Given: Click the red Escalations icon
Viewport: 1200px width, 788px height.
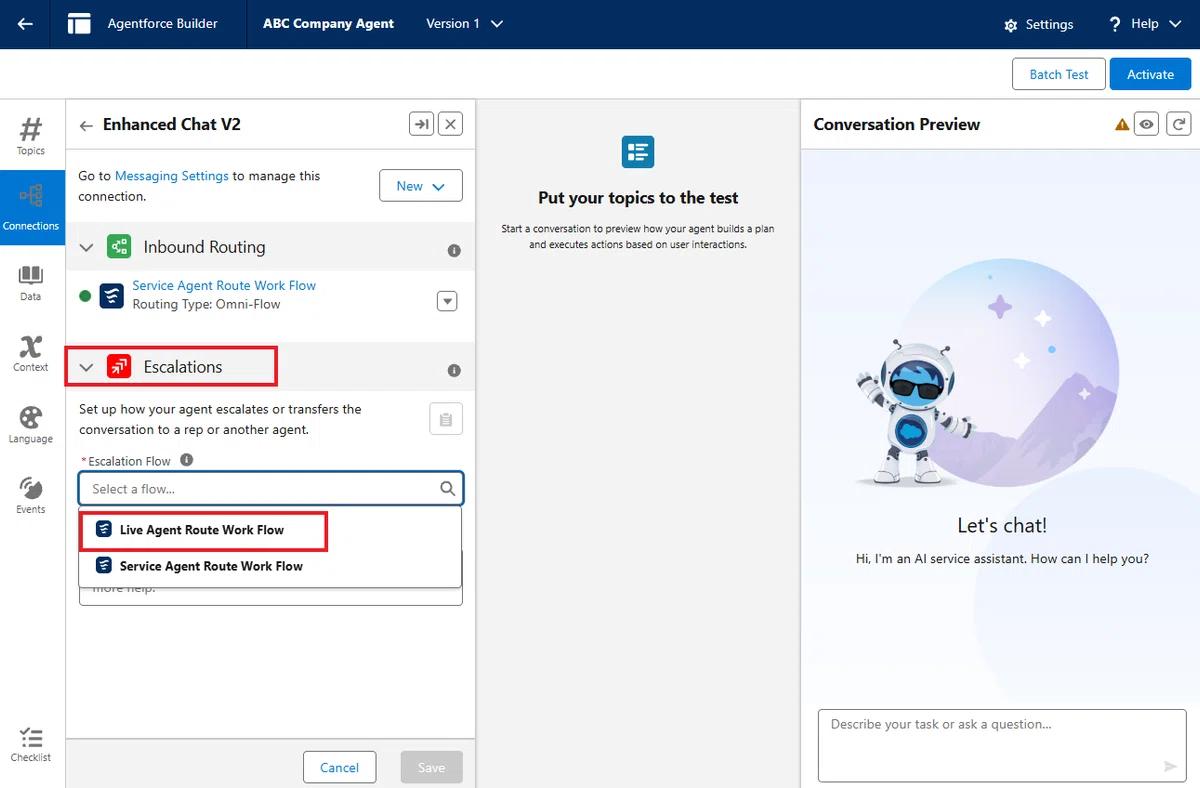Looking at the screenshot, I should coord(119,367).
